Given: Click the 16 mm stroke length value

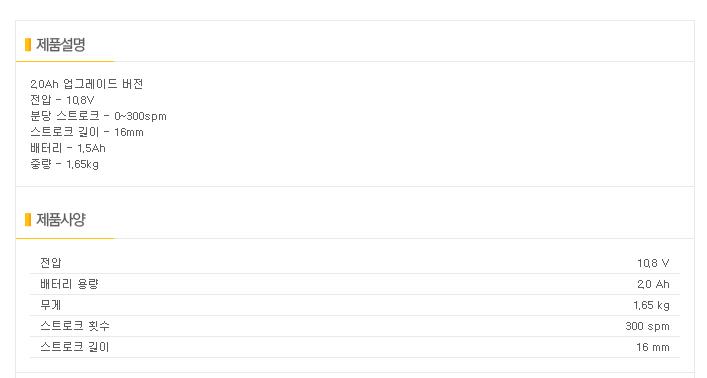Looking at the screenshot, I should (653, 347).
